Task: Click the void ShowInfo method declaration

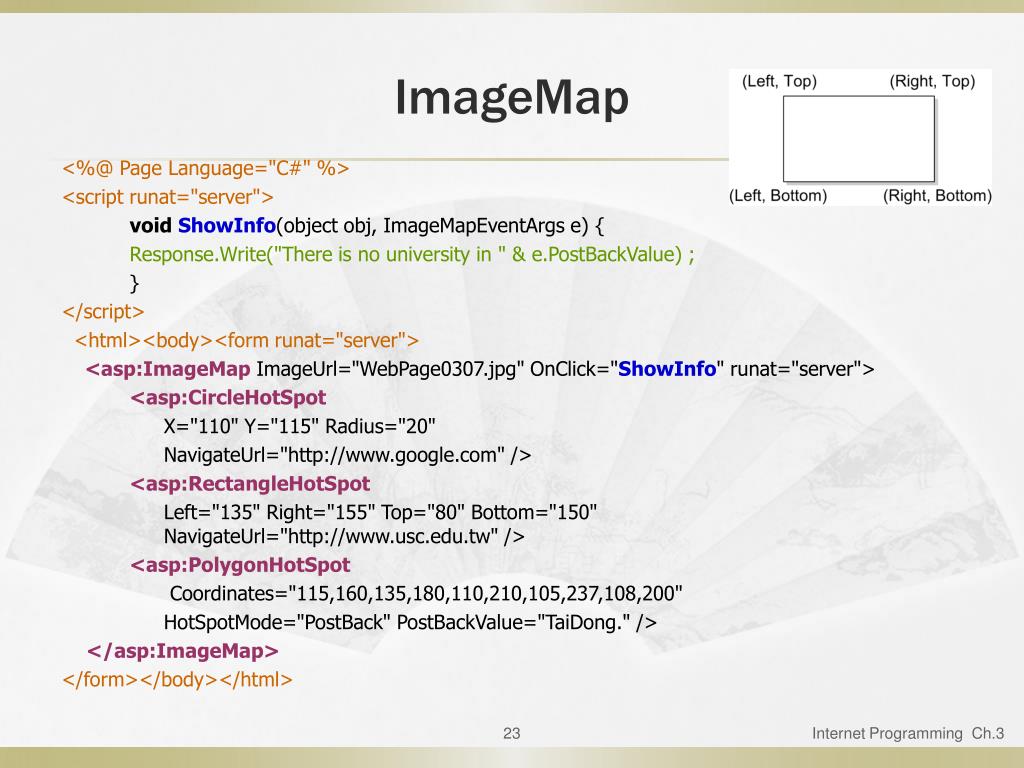Action: point(366,226)
